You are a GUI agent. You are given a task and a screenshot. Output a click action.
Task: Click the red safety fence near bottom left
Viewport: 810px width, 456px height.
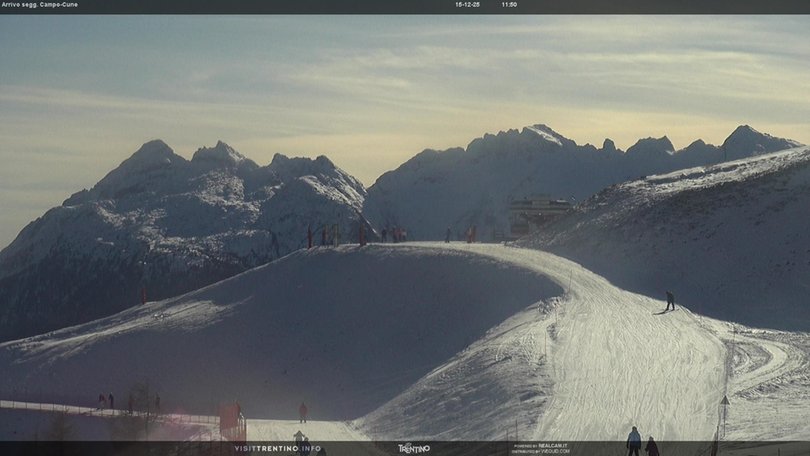(x=231, y=418)
